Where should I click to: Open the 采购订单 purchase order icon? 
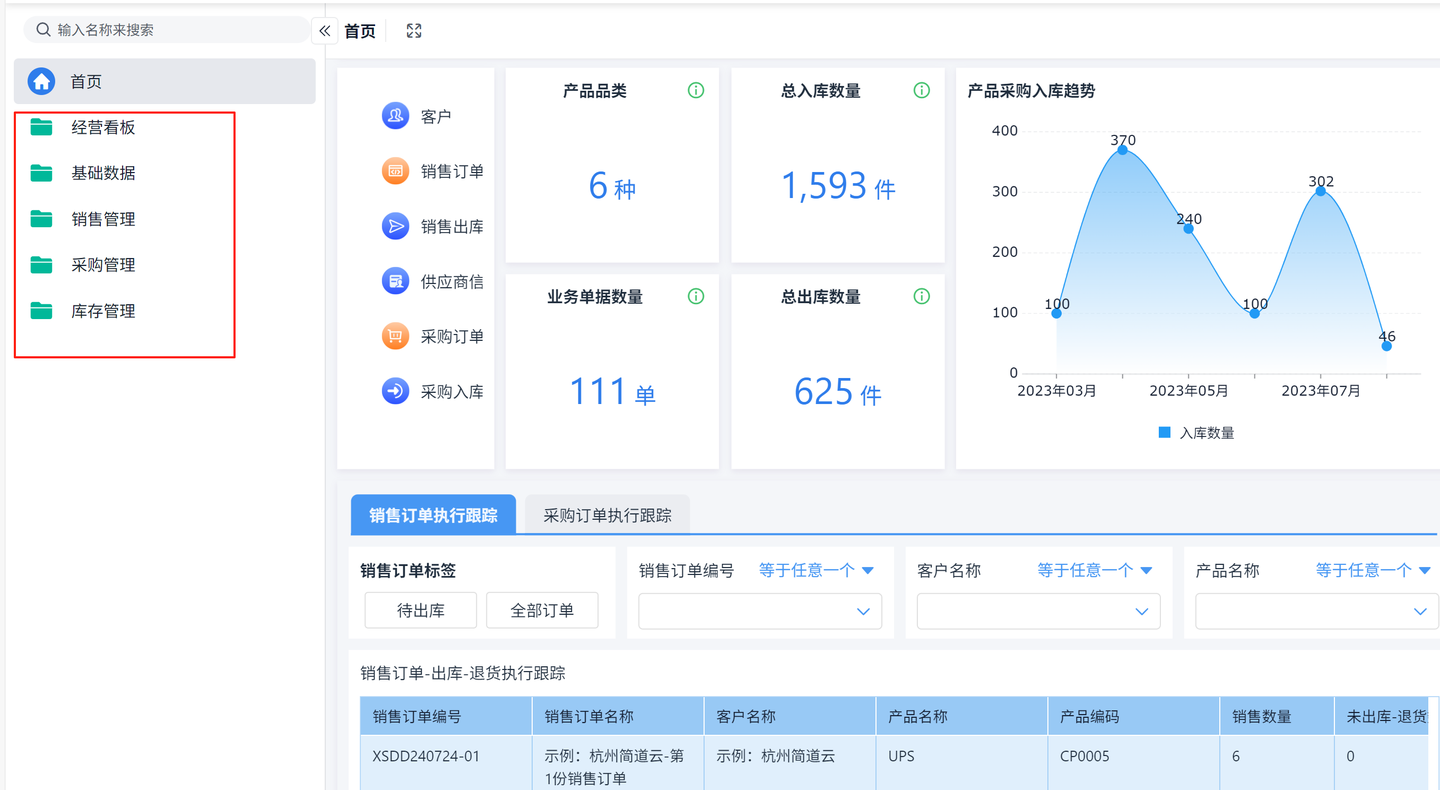coord(394,336)
